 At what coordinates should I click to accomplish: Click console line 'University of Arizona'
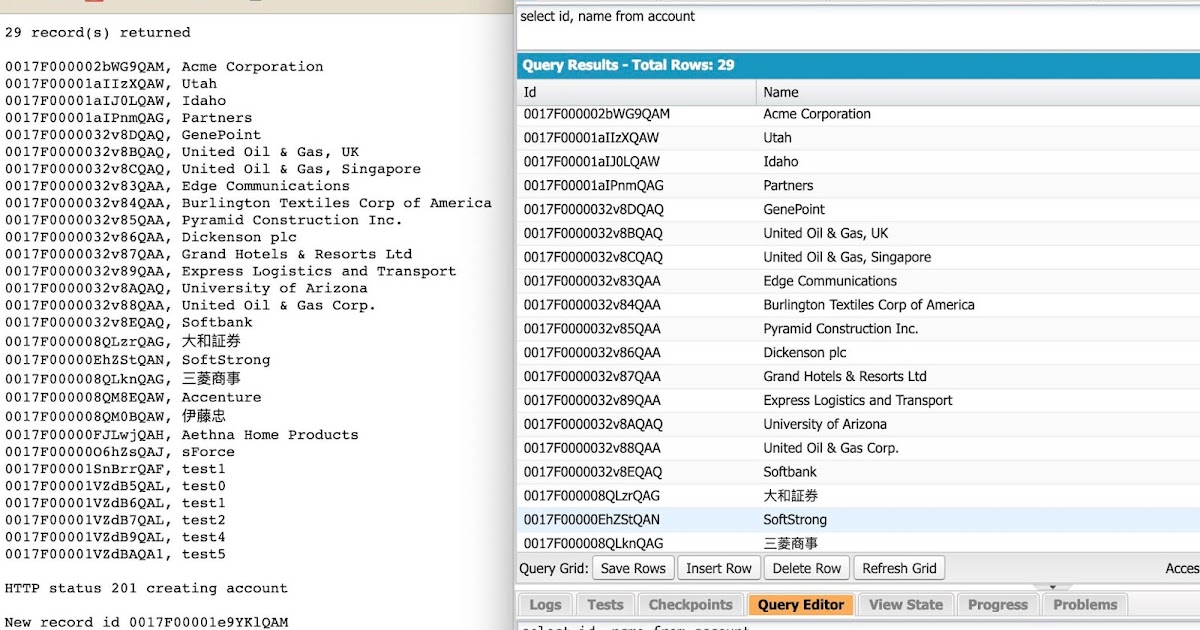point(186,288)
